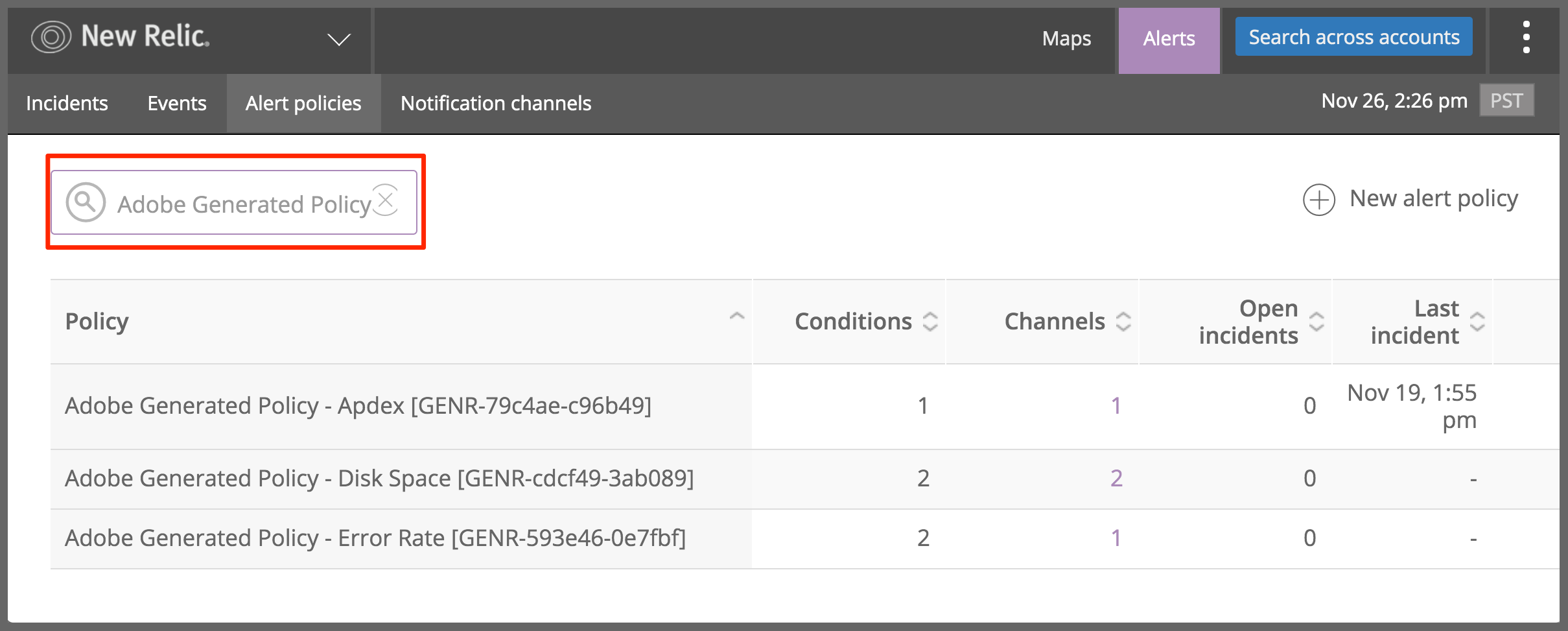Click Search across accounts button

pyautogui.click(x=1353, y=37)
